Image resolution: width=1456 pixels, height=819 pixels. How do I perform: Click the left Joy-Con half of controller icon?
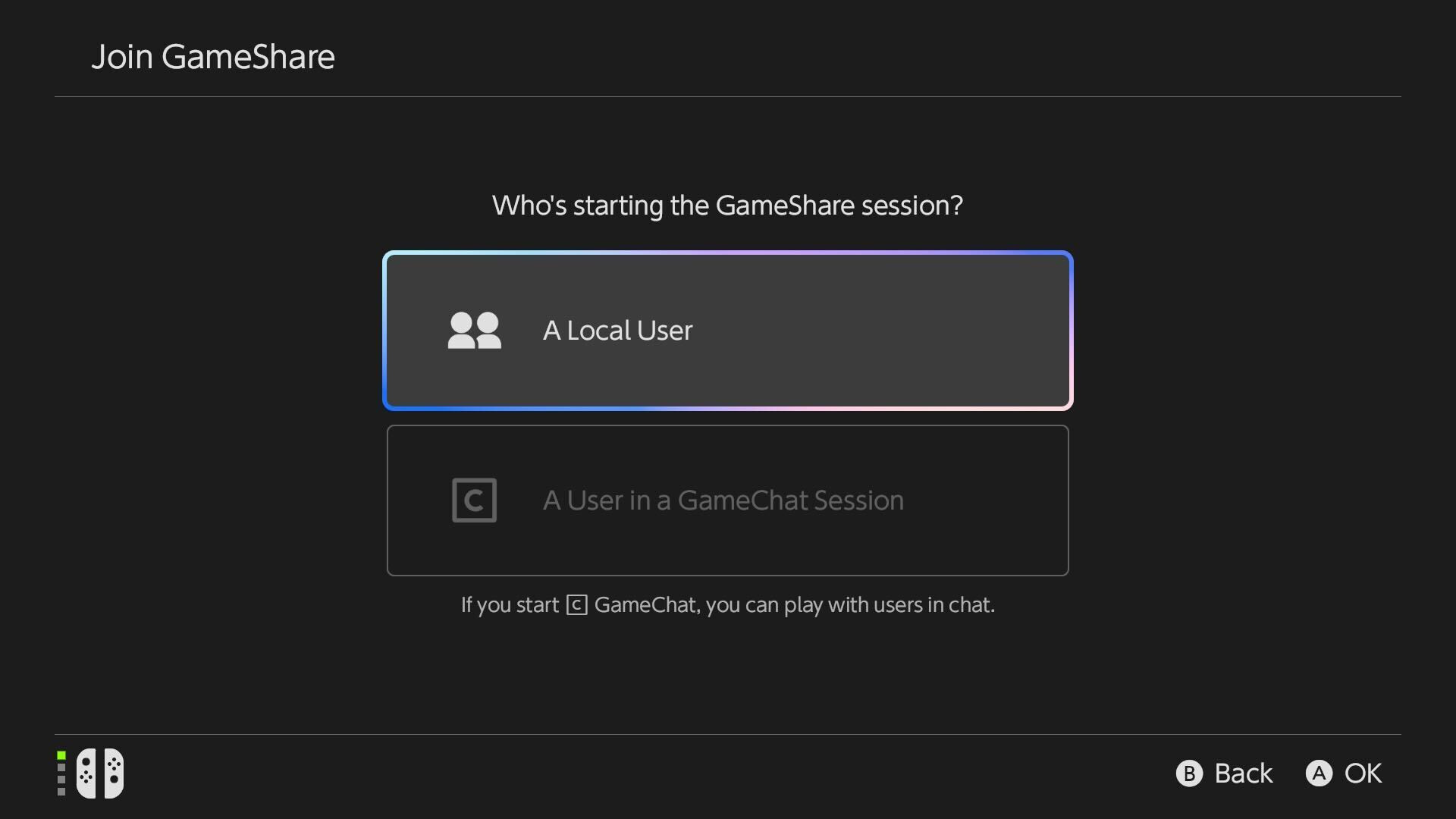coord(86,773)
